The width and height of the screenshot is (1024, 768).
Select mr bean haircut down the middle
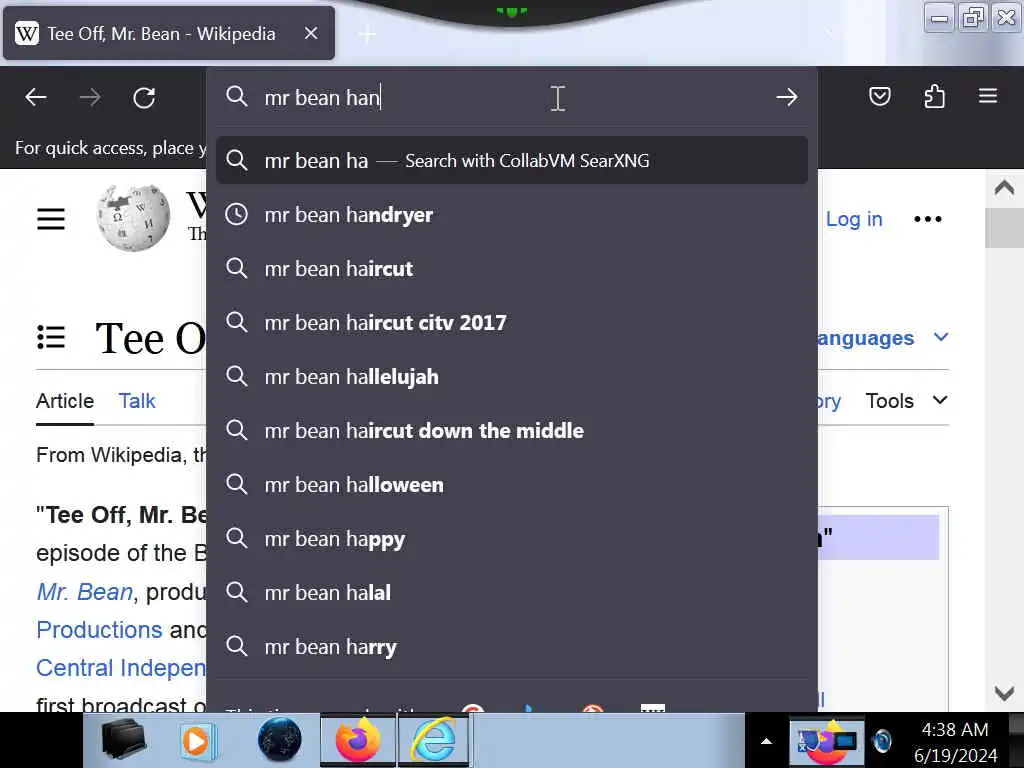(512, 431)
